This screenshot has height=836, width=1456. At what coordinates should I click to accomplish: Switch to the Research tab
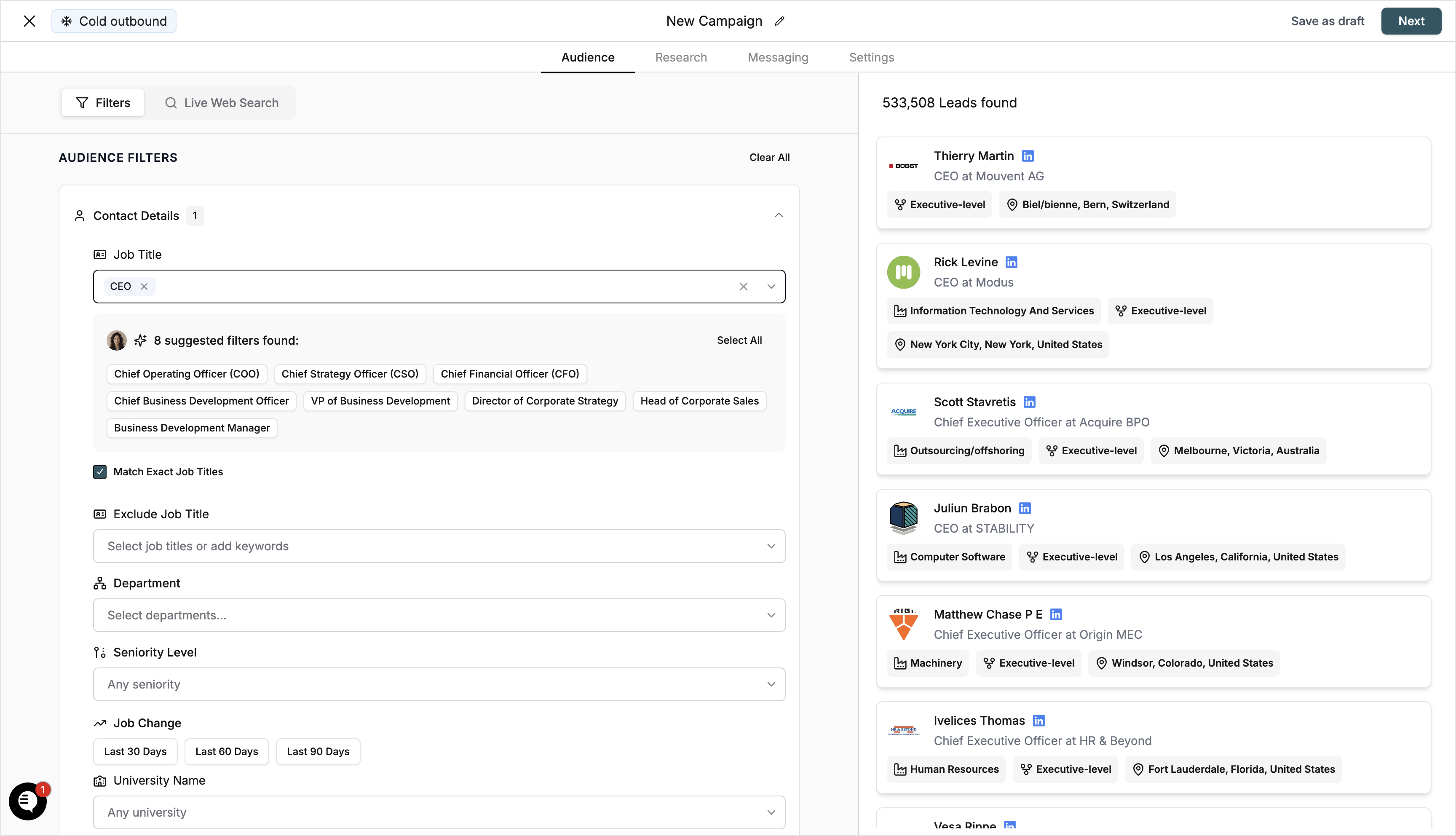[681, 57]
